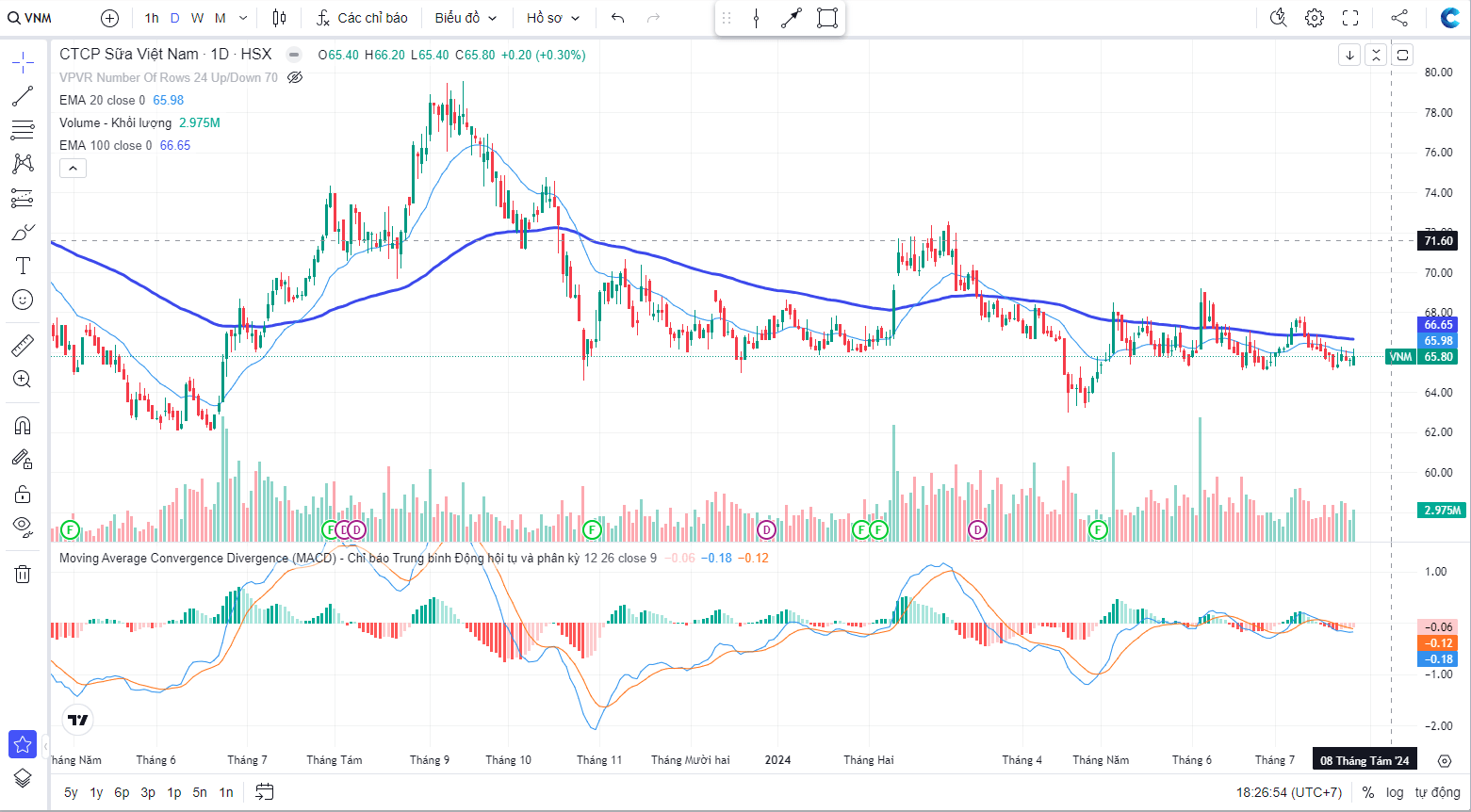Open go to date calendar icon

pyautogui.click(x=265, y=792)
